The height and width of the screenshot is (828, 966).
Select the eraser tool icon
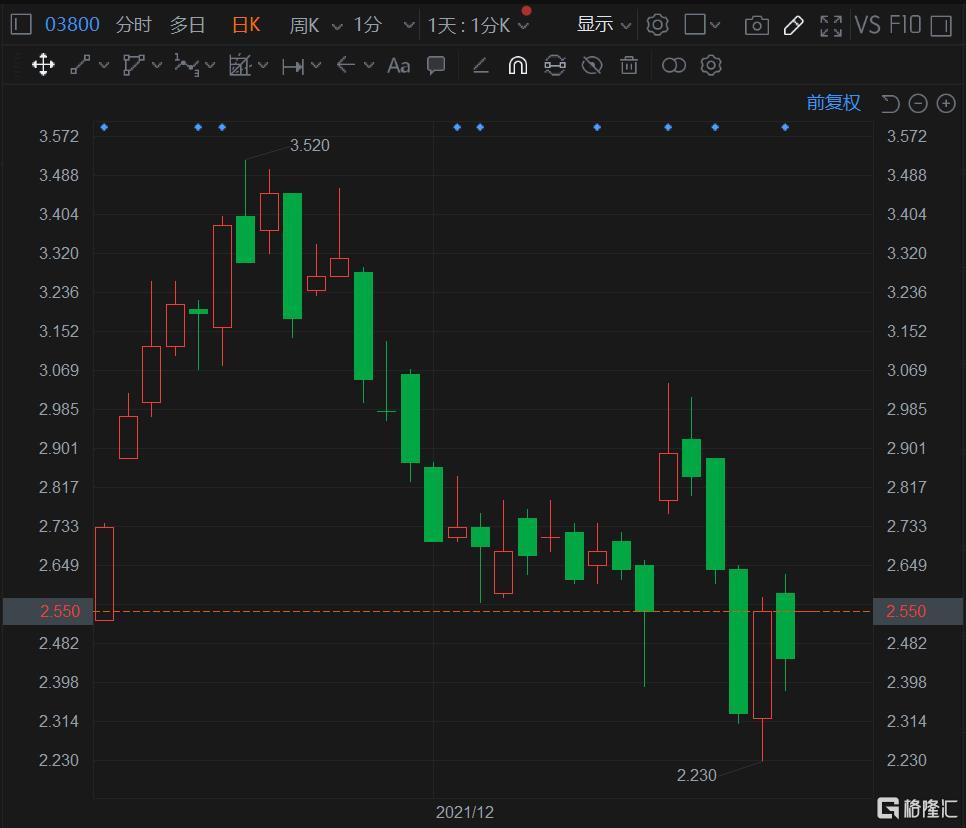(480, 66)
